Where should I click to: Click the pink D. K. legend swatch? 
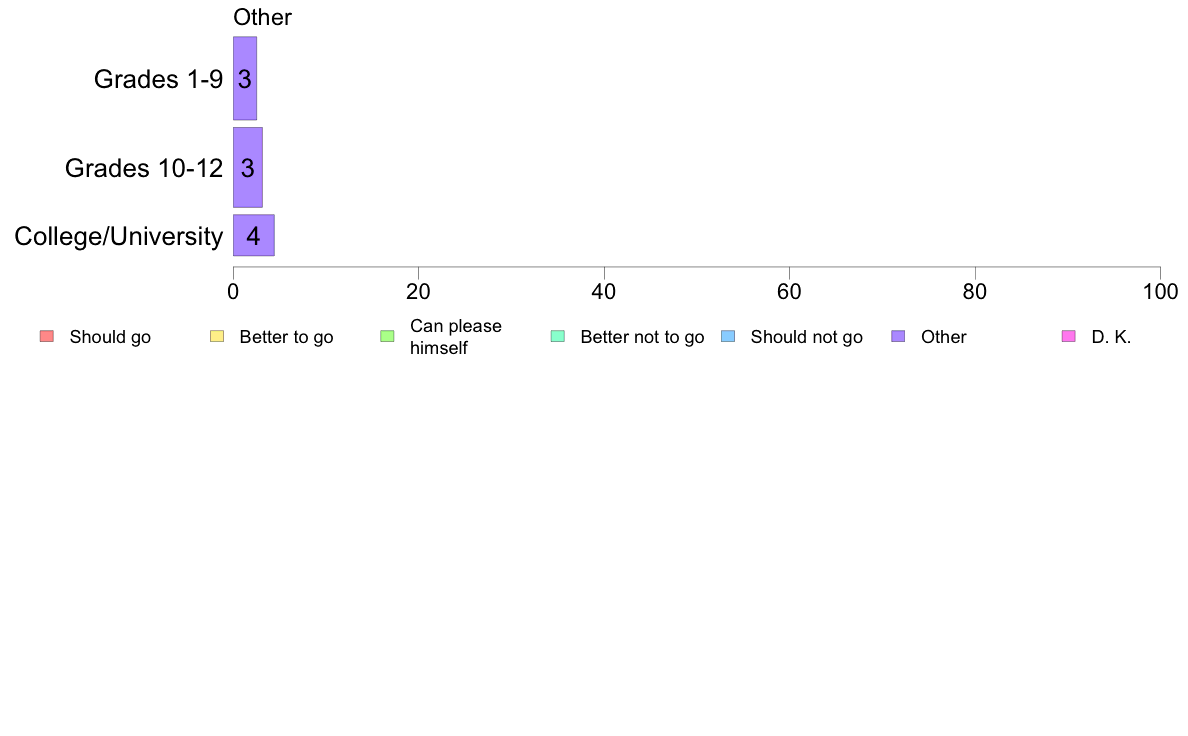[1068, 337]
